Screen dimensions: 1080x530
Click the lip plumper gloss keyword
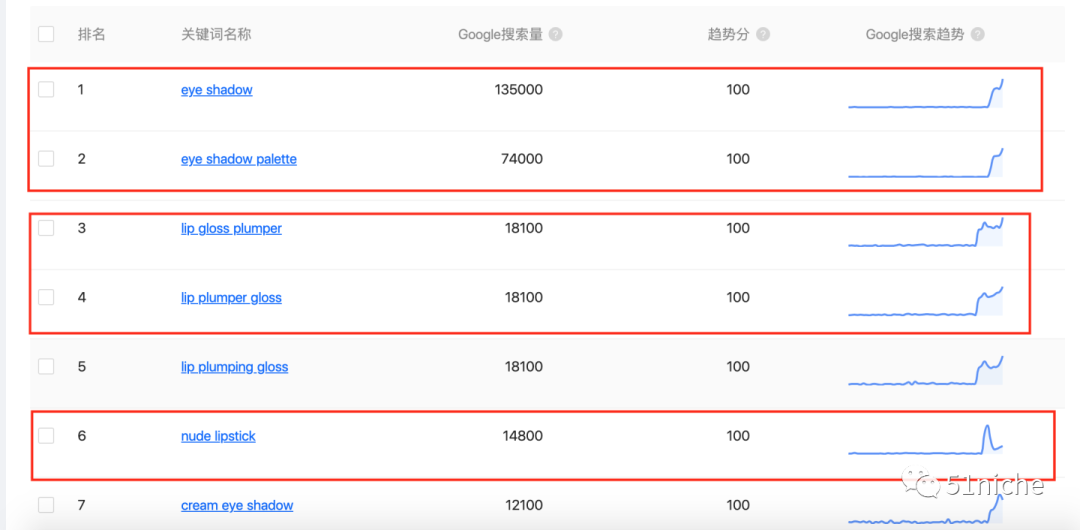[x=231, y=297]
